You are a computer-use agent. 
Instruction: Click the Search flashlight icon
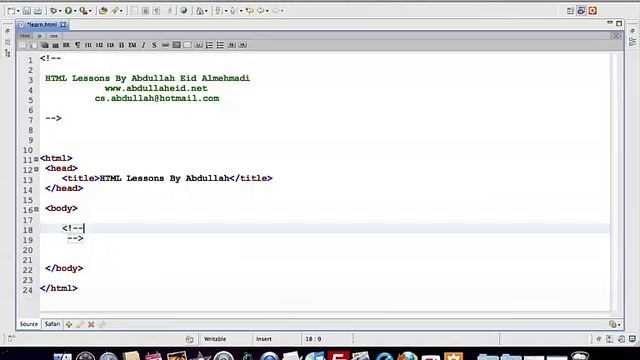tap(115, 11)
